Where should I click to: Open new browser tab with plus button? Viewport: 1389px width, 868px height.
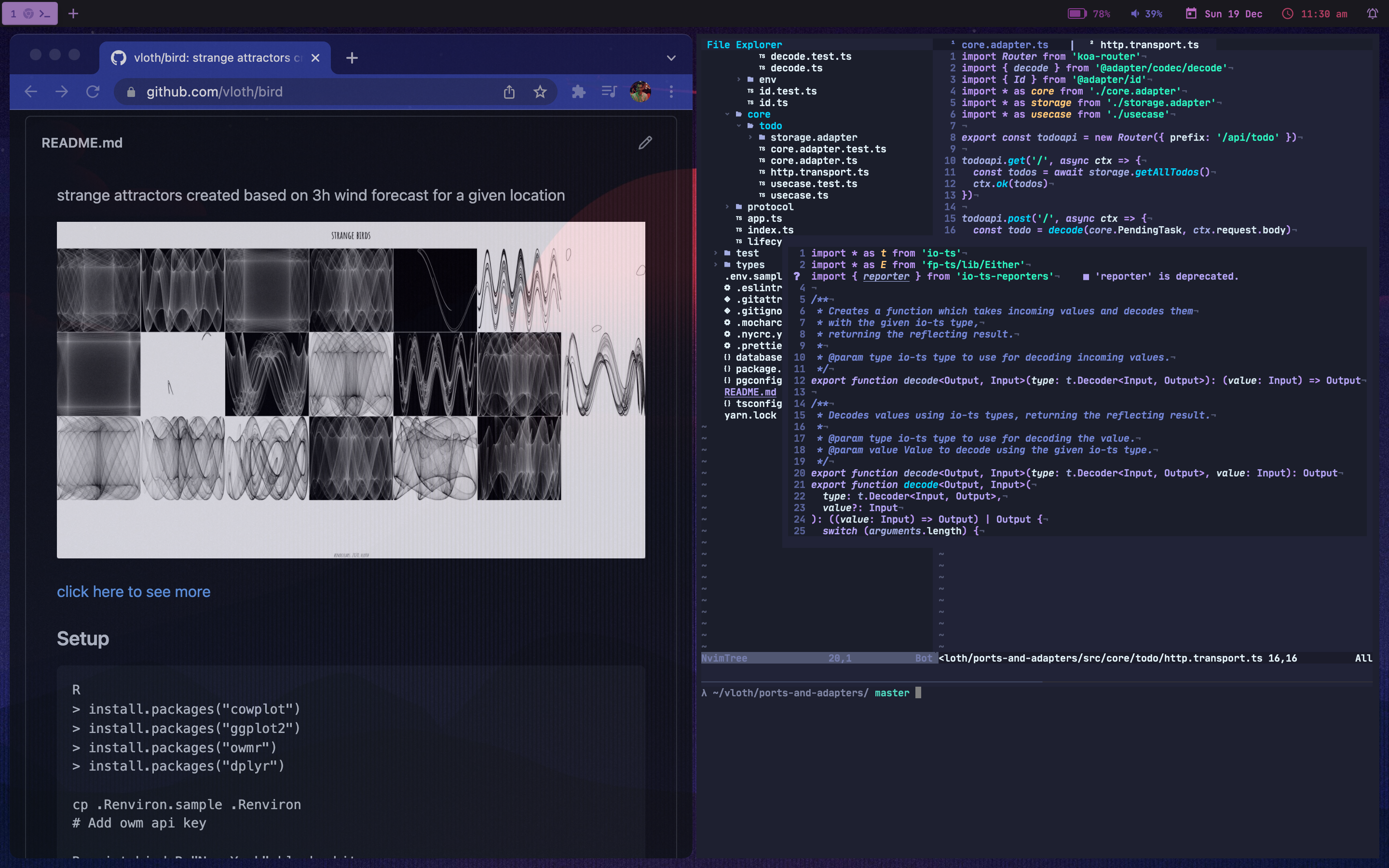tap(352, 57)
